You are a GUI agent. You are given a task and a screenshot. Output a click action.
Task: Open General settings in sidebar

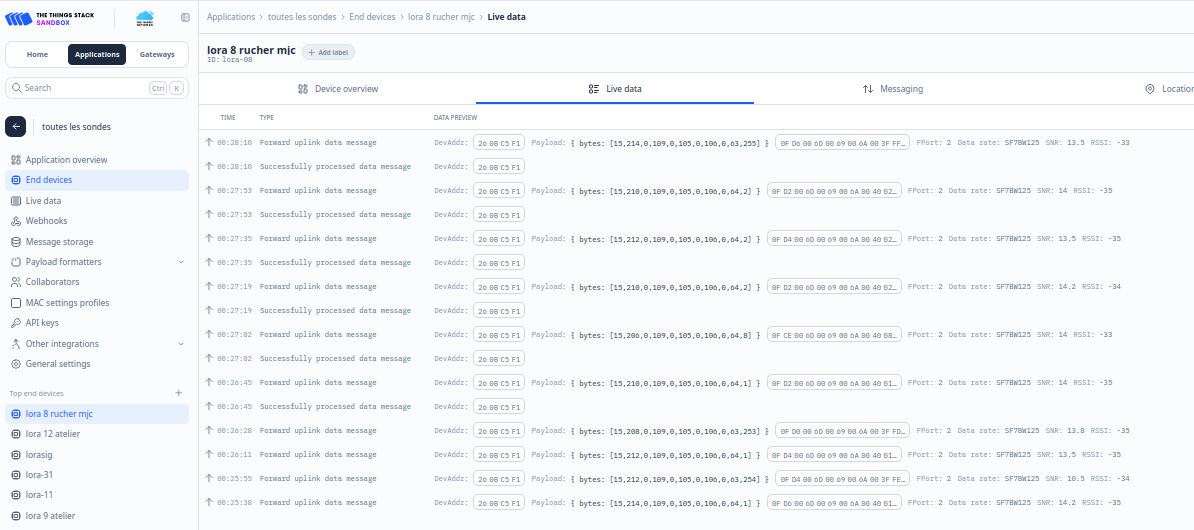coord(57,364)
